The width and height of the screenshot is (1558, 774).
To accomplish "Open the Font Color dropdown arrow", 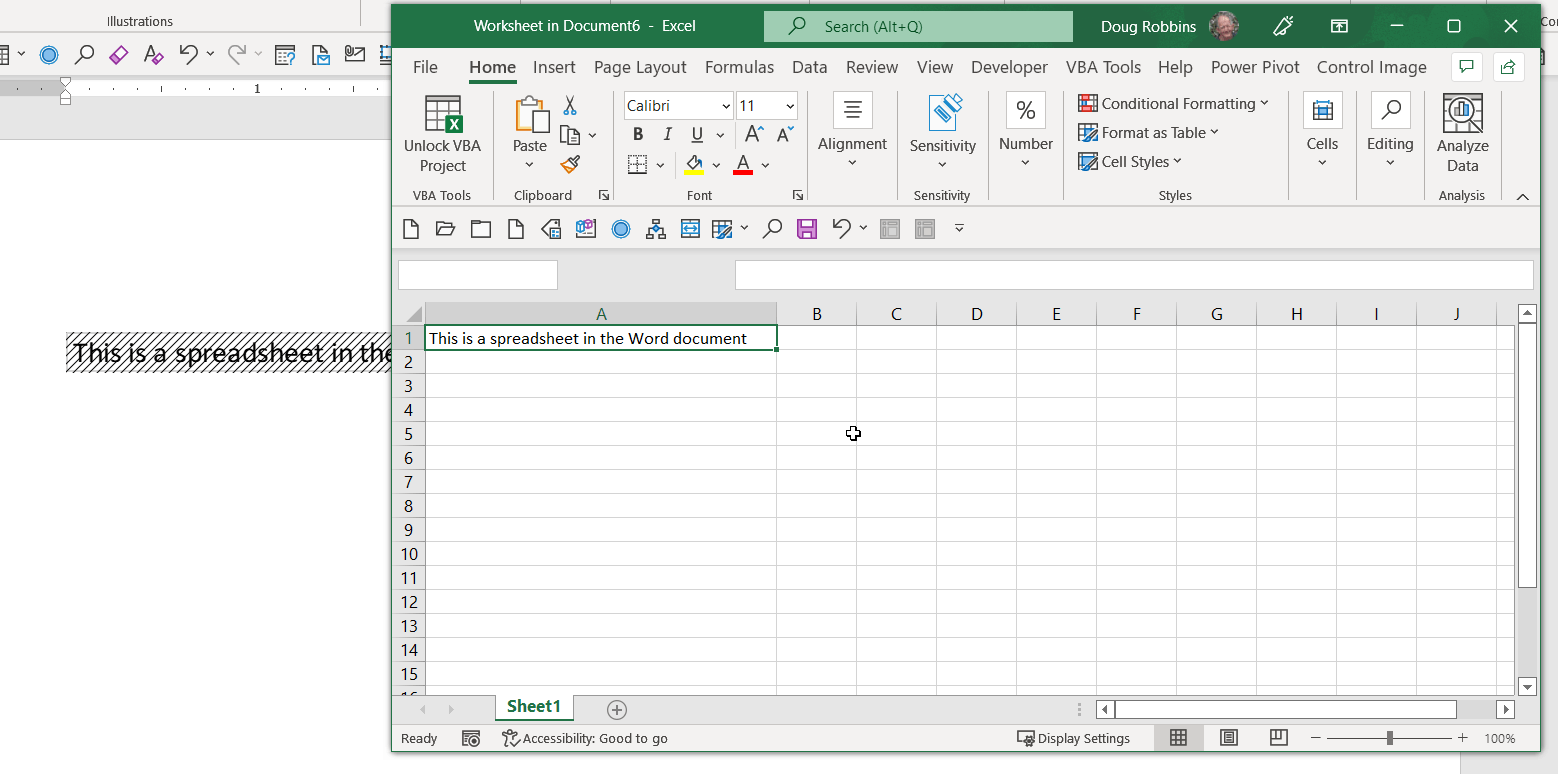I will (766, 165).
